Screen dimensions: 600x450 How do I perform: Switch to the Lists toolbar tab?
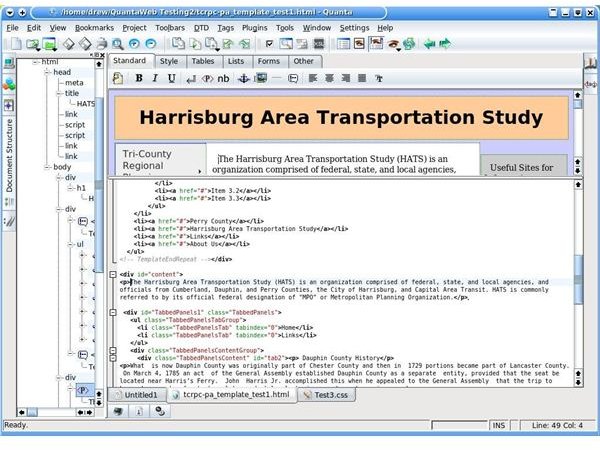(x=236, y=61)
